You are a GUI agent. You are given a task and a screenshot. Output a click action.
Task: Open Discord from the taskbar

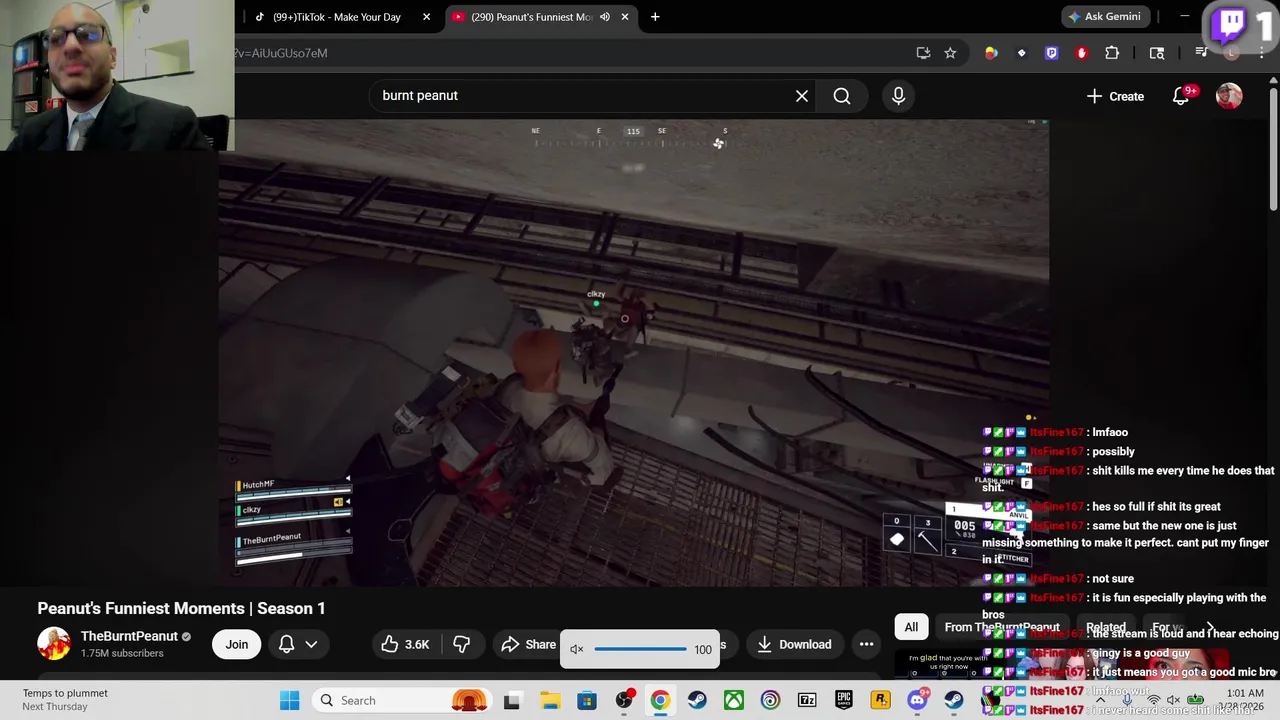(917, 700)
